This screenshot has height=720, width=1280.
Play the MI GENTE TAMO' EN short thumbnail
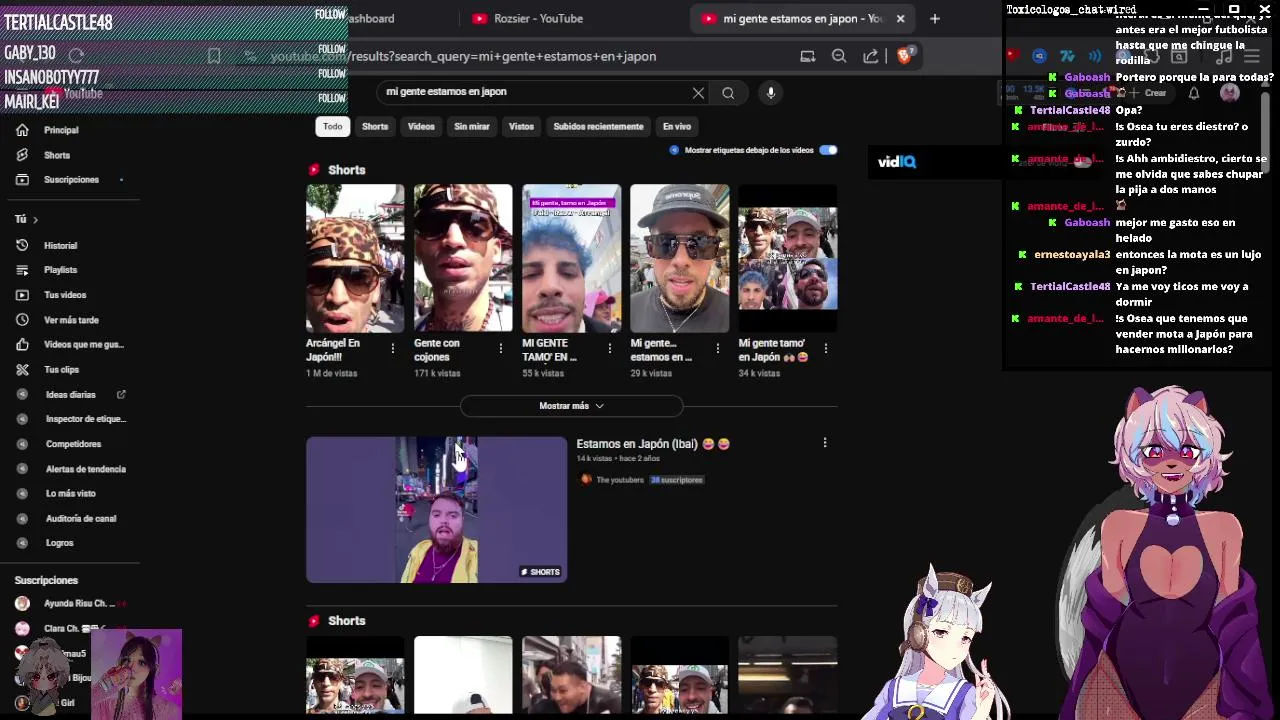(571, 258)
